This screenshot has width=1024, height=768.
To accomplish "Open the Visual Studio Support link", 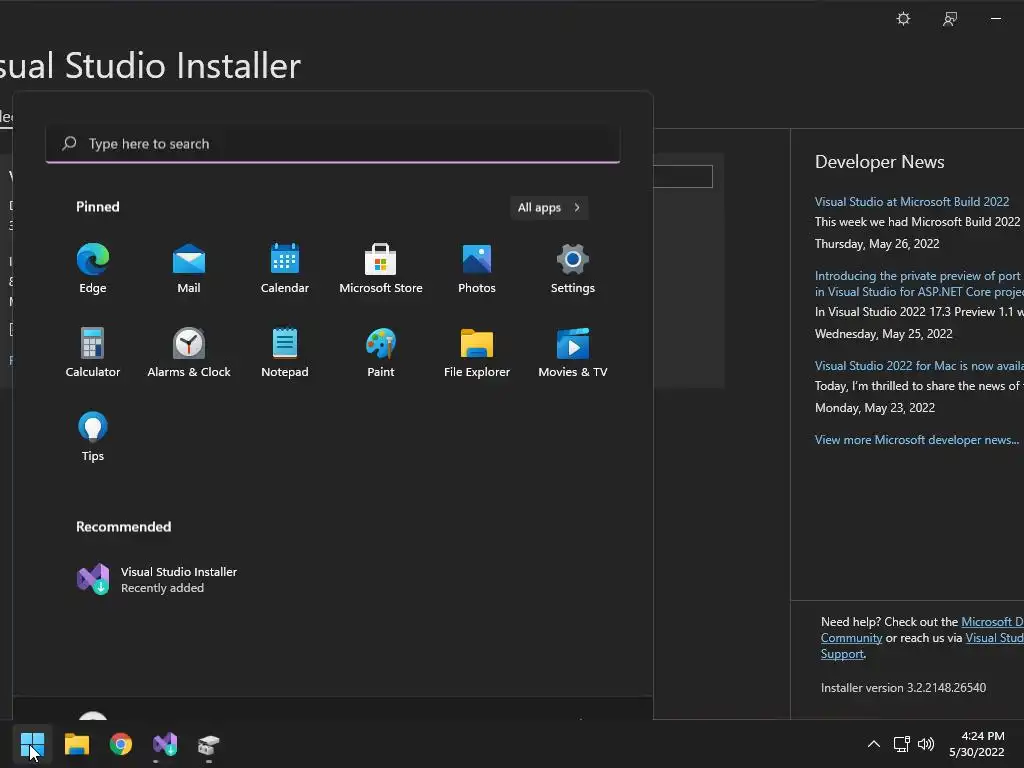I will [x=995, y=638].
